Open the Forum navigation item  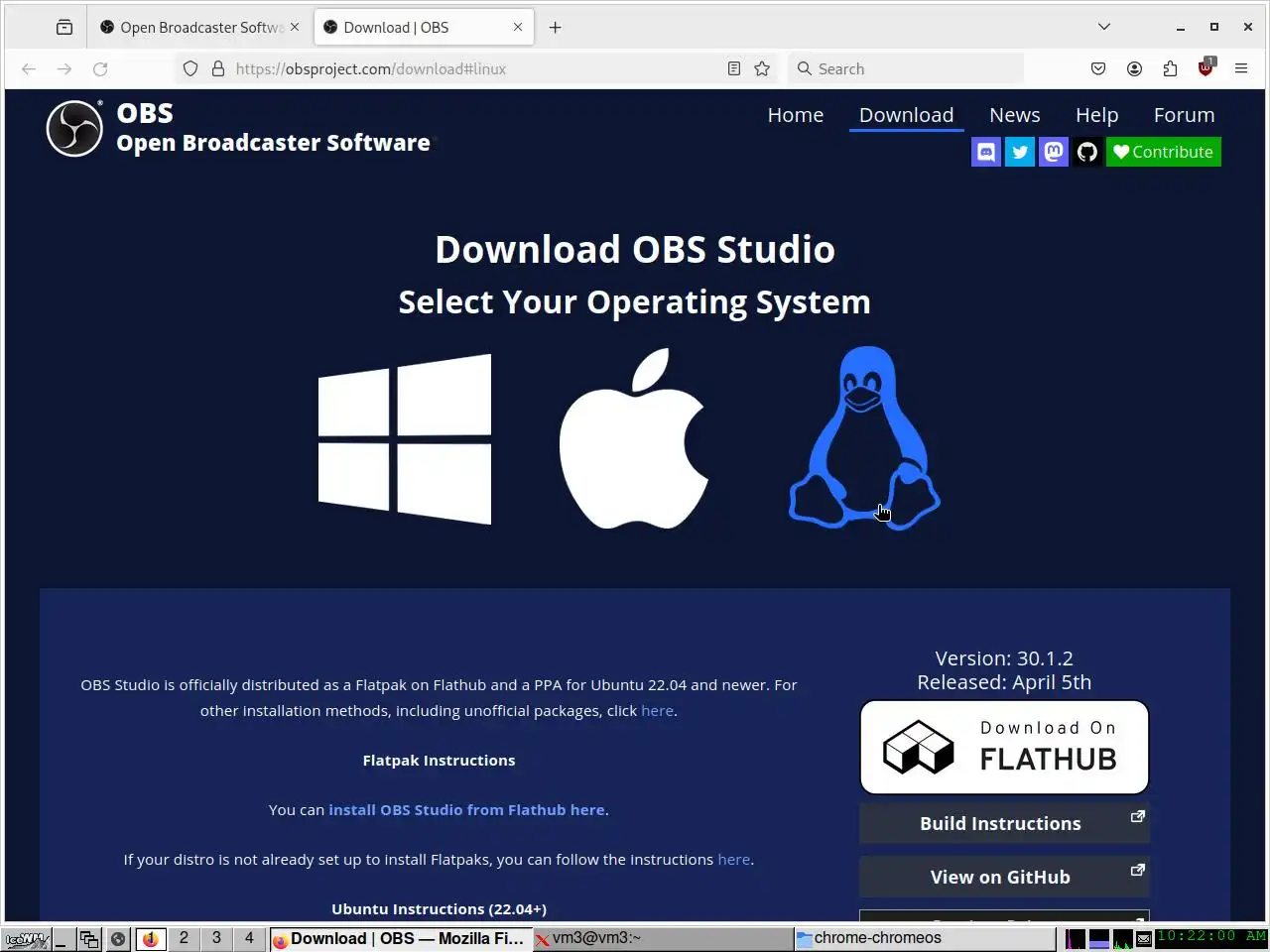click(x=1185, y=115)
